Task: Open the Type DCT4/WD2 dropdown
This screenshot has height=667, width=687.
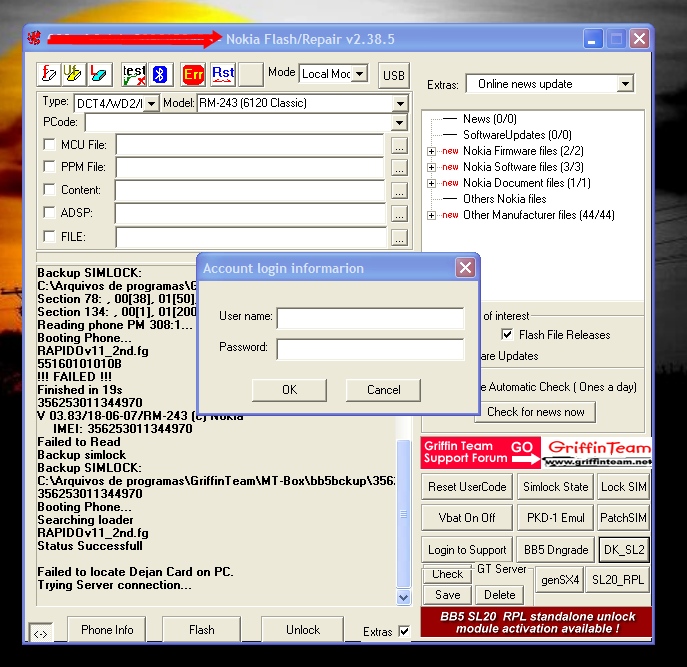Action: 151,103
